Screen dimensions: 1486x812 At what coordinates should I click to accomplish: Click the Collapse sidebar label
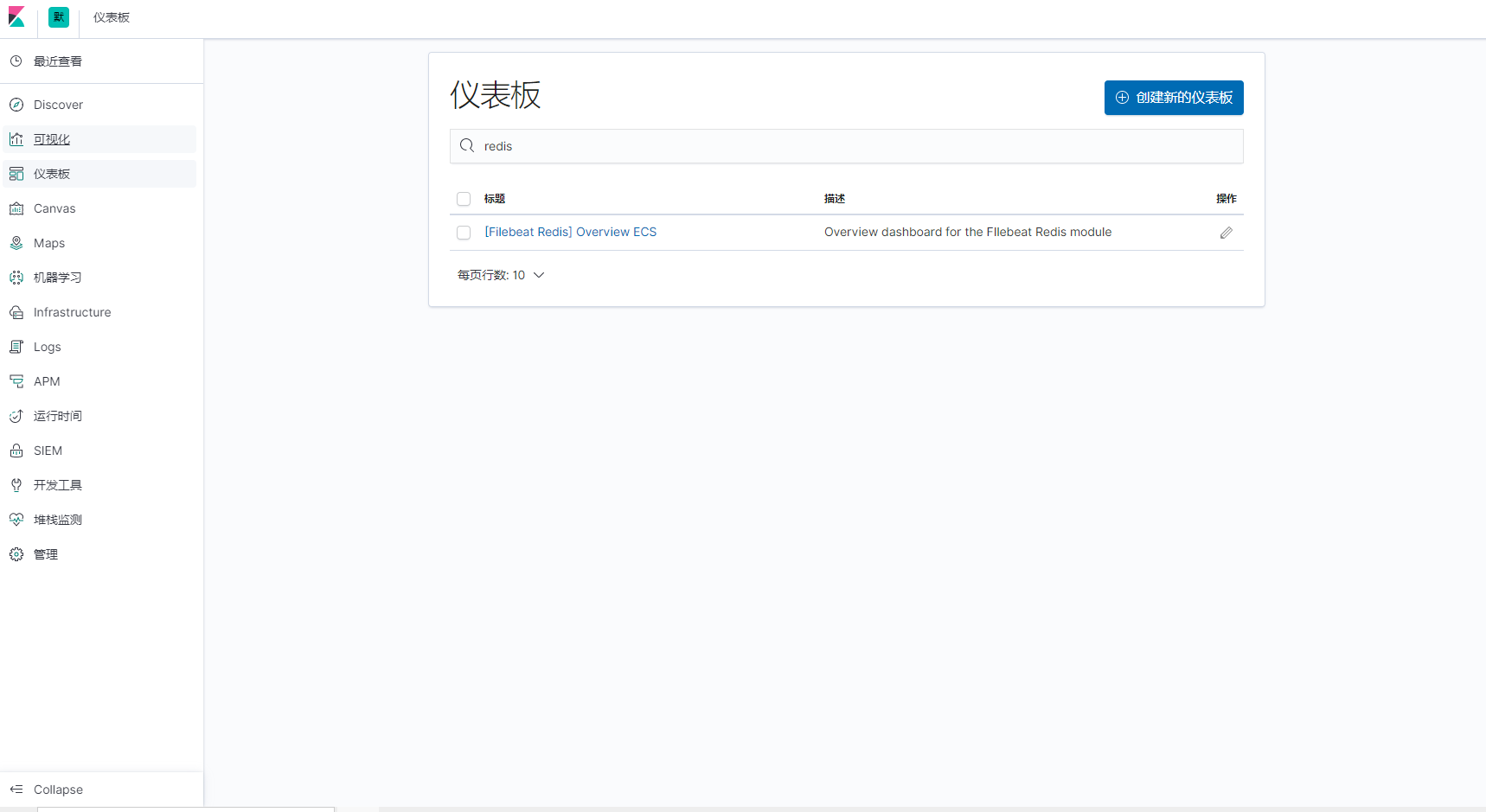click(x=58, y=790)
